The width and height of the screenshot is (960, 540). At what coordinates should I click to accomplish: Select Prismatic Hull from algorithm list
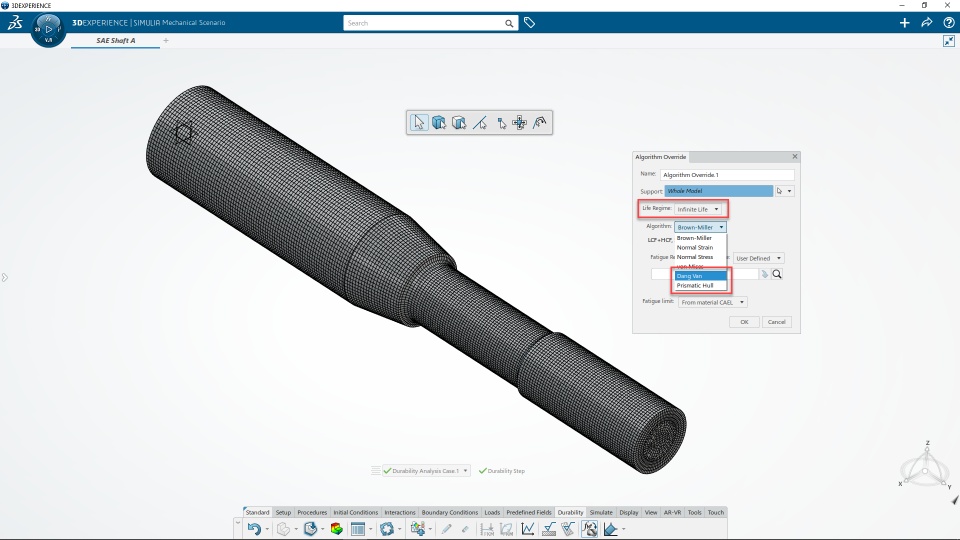(700, 285)
